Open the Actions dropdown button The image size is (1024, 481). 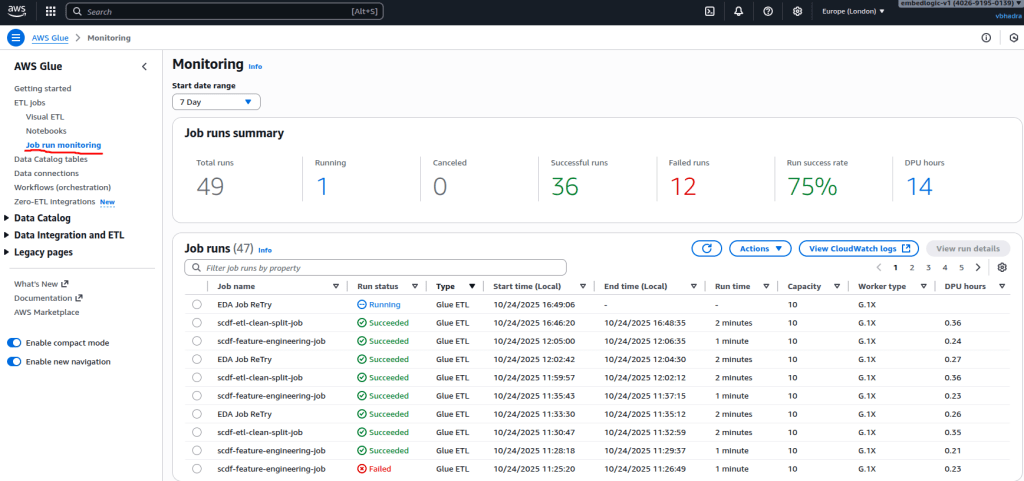760,248
